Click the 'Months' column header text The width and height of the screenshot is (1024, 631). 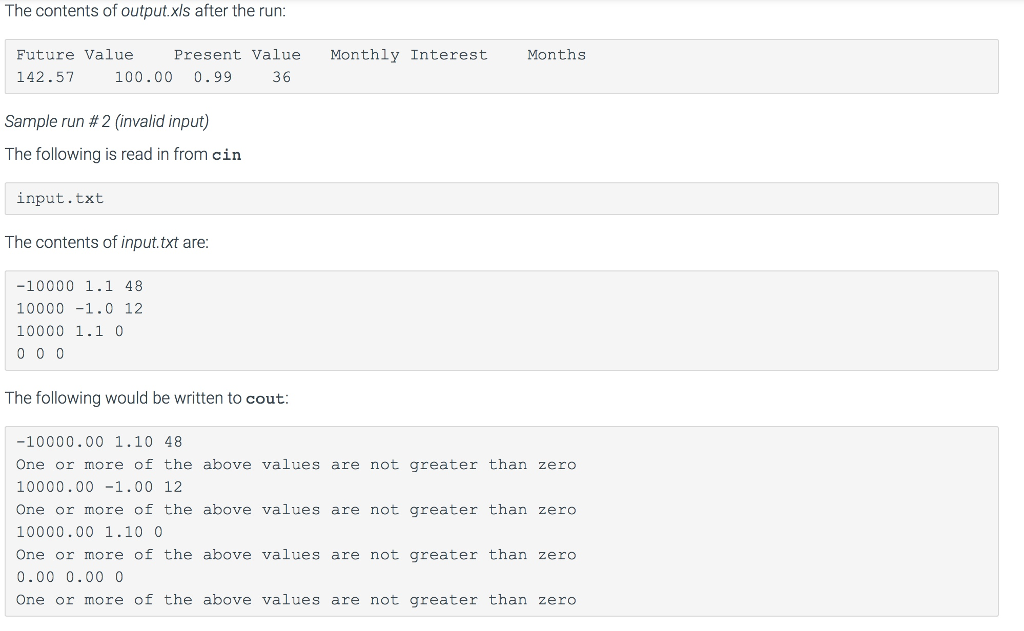click(557, 55)
